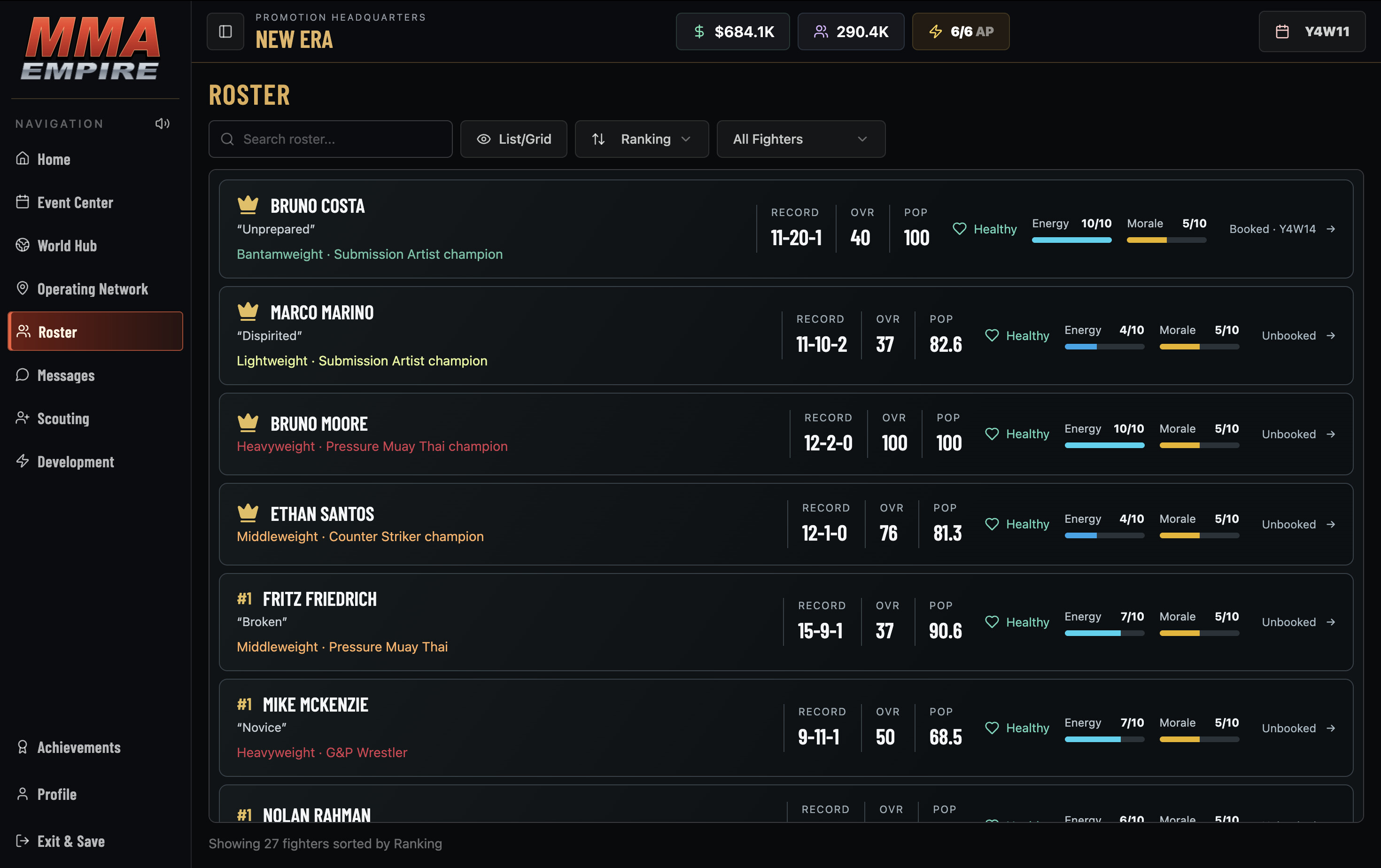Go to Event Center
Image resolution: width=1381 pixels, height=868 pixels.
click(x=95, y=202)
